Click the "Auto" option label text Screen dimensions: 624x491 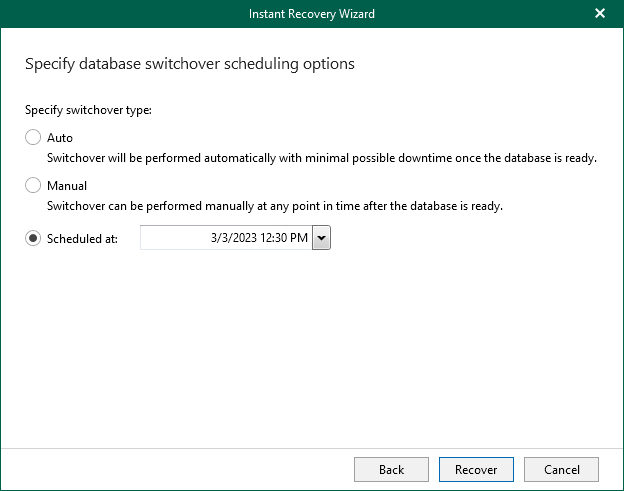pyautogui.click(x=60, y=138)
